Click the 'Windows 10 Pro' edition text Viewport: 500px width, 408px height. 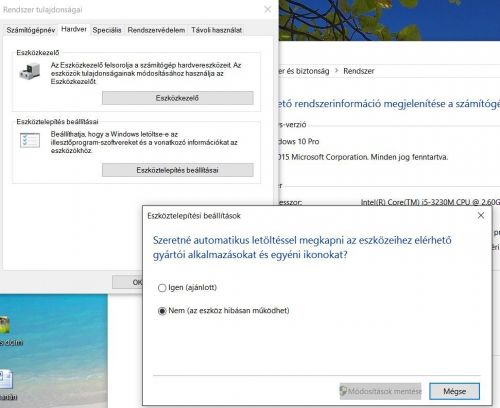[299, 141]
